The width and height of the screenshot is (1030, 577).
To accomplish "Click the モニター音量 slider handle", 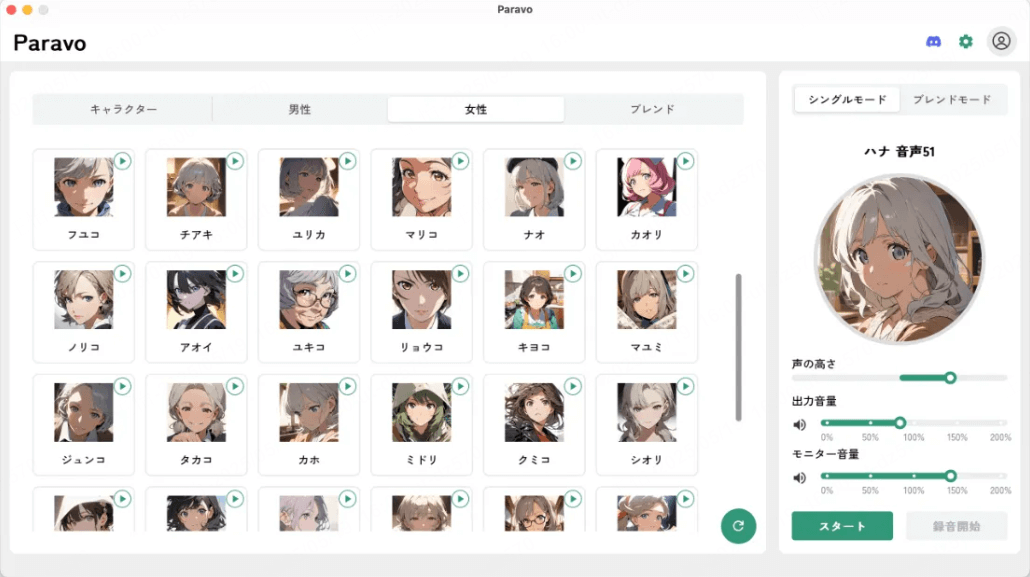I will (950, 476).
